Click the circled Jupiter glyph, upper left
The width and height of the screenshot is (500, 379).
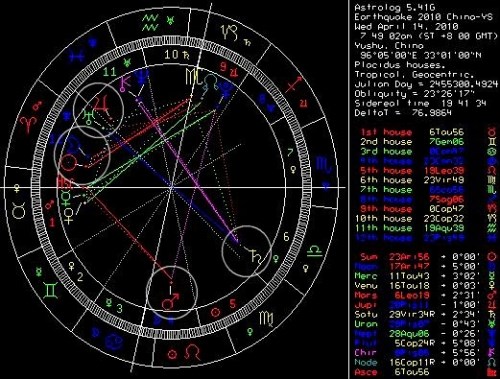point(102,104)
